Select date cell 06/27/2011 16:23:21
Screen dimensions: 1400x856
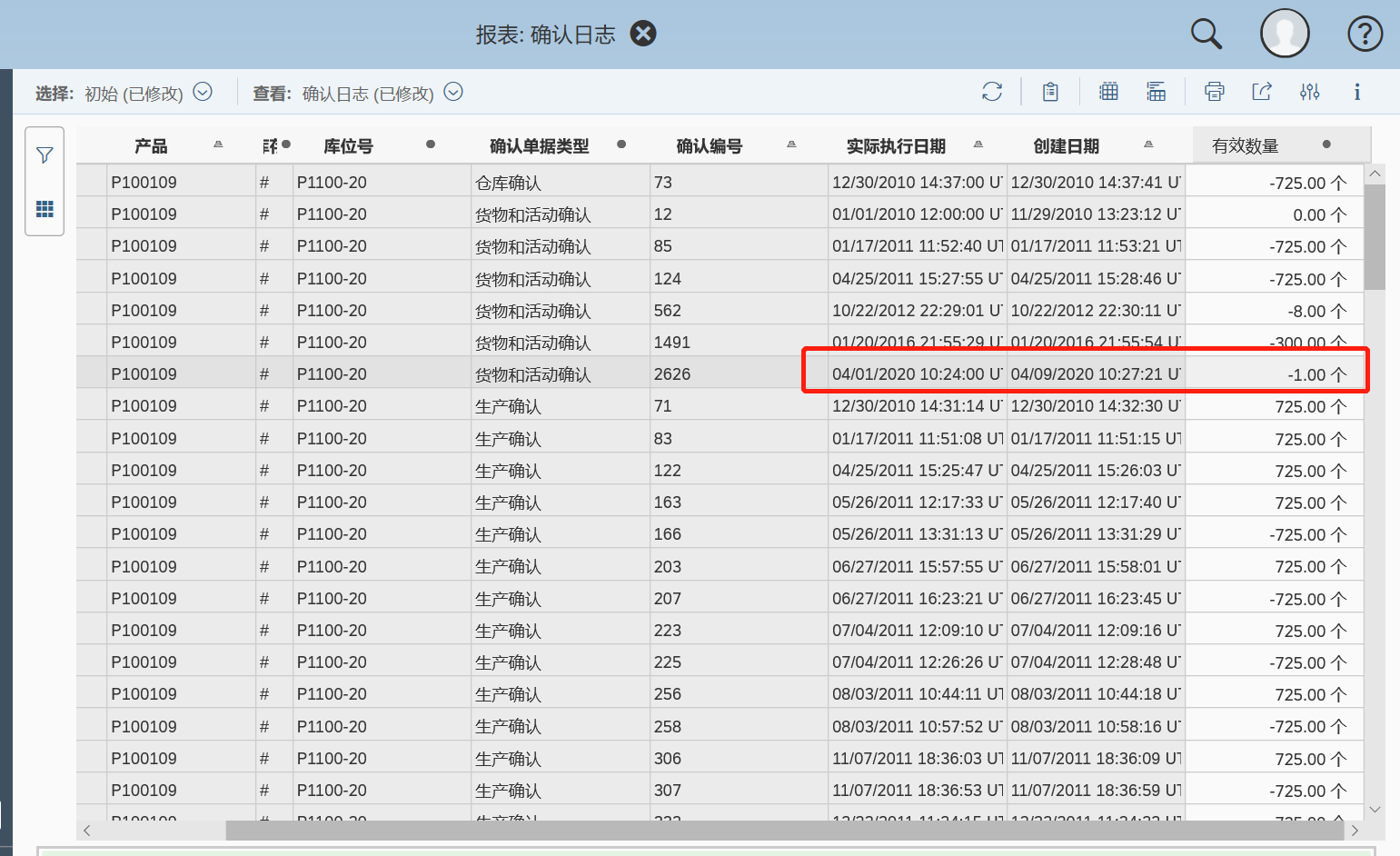918,598
